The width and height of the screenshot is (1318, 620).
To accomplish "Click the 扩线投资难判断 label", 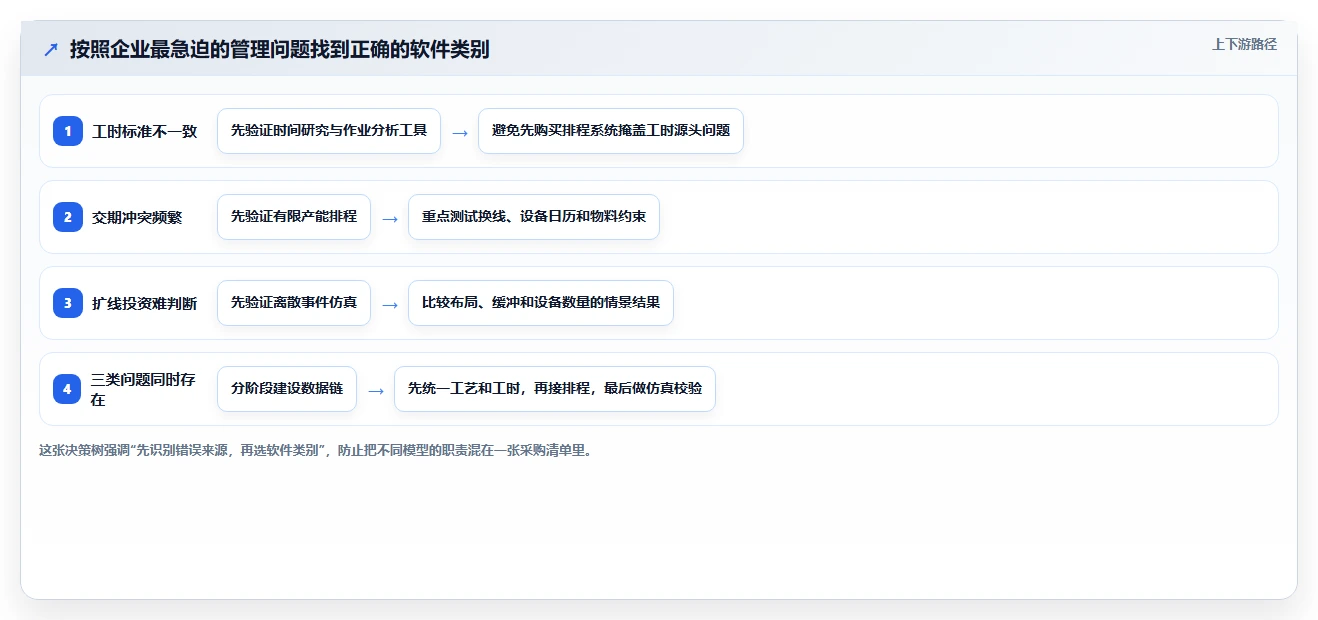I will 145,303.
